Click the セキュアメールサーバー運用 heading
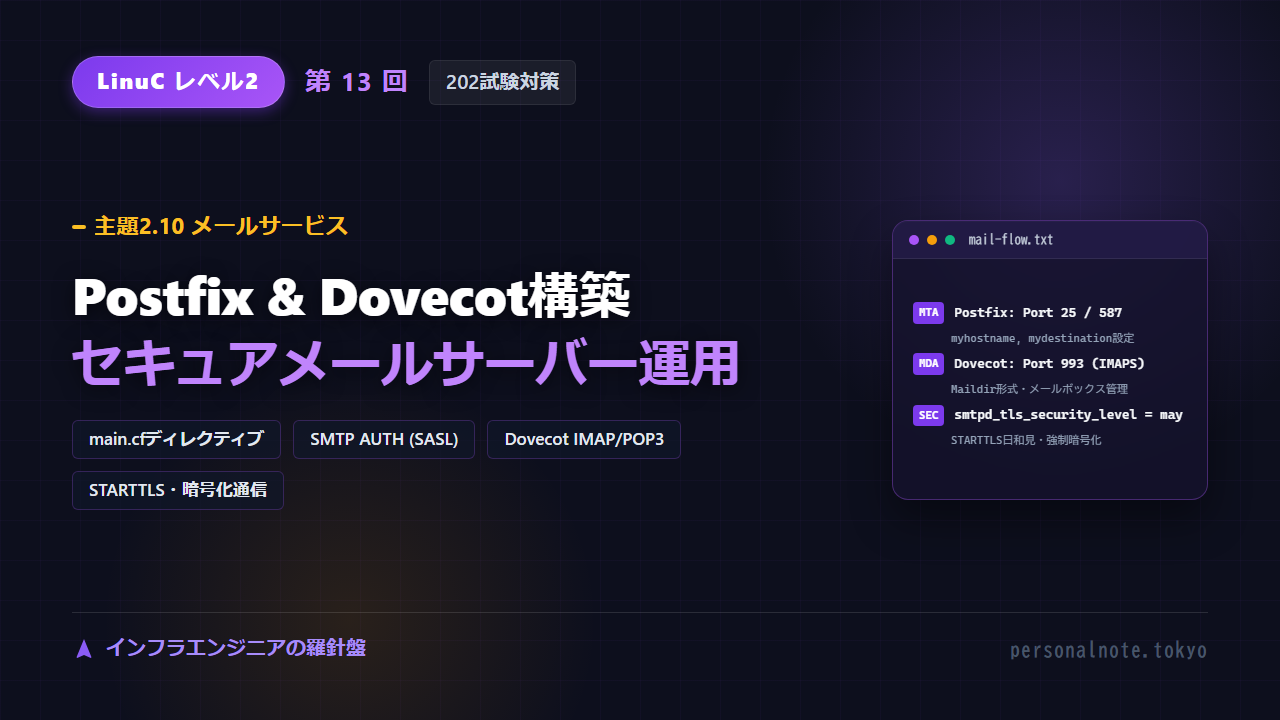 click(x=405, y=363)
